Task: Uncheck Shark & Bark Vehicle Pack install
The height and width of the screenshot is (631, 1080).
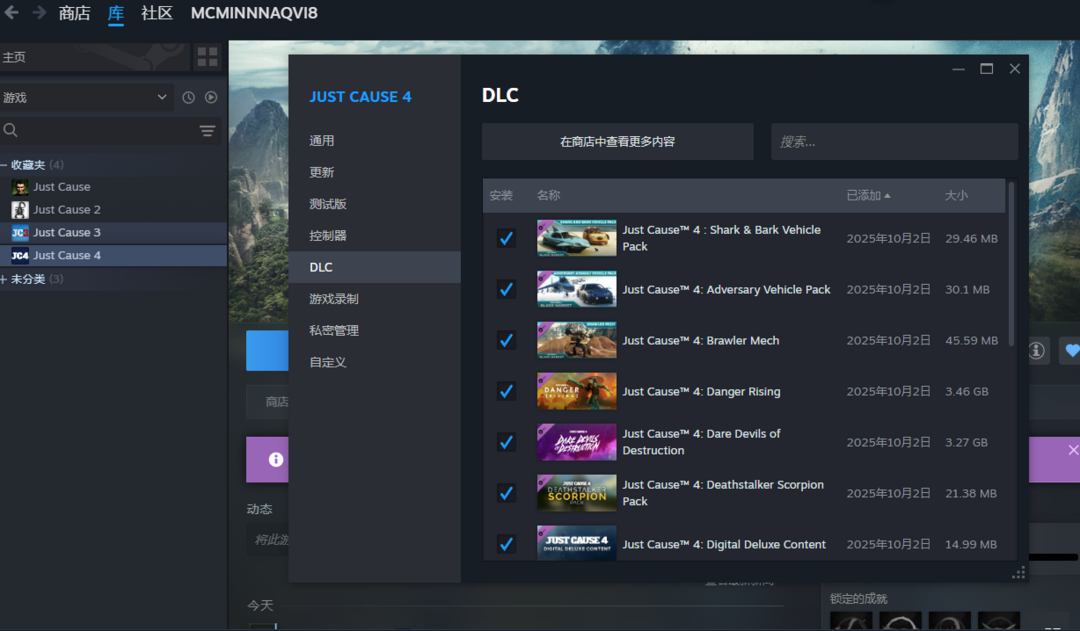Action: [506, 238]
